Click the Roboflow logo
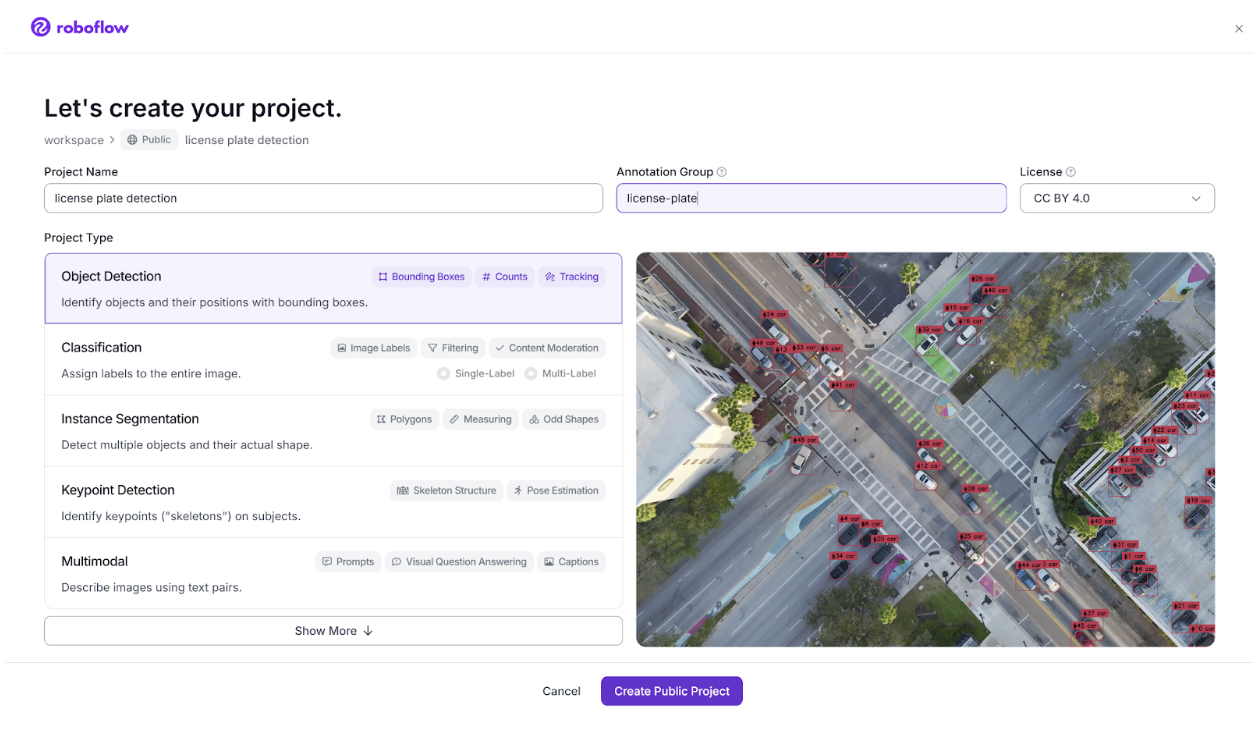The height and width of the screenshot is (730, 1256). (80, 27)
